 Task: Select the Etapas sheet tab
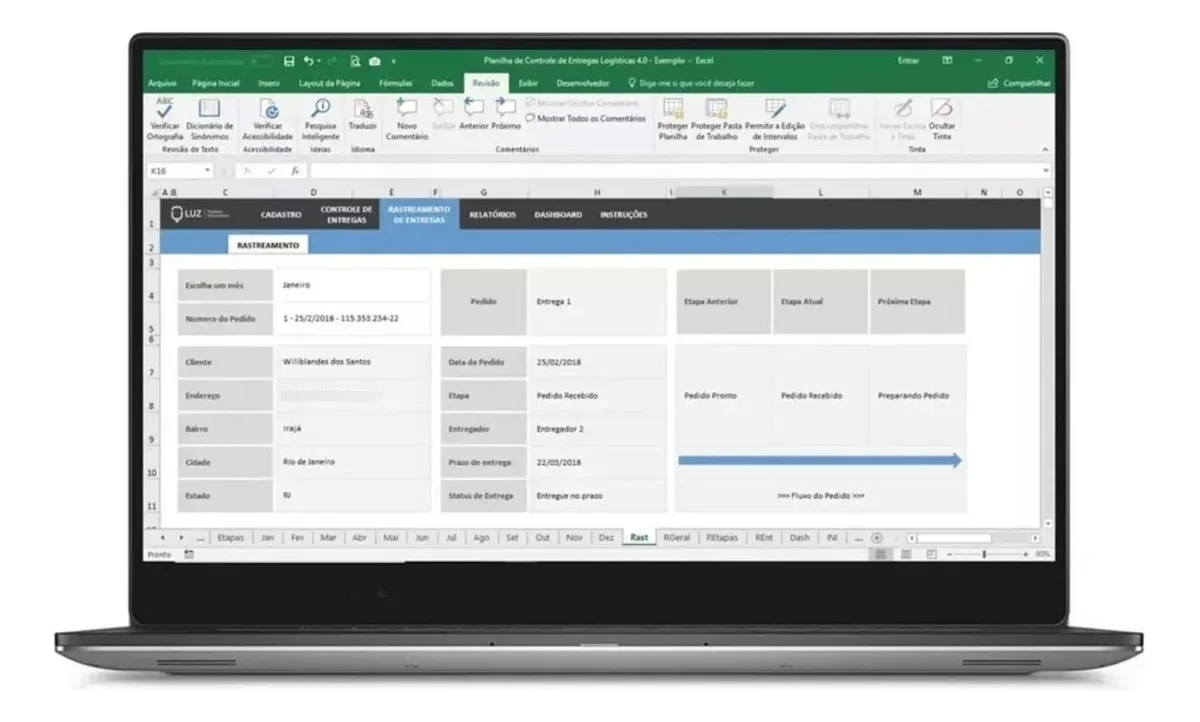231,538
